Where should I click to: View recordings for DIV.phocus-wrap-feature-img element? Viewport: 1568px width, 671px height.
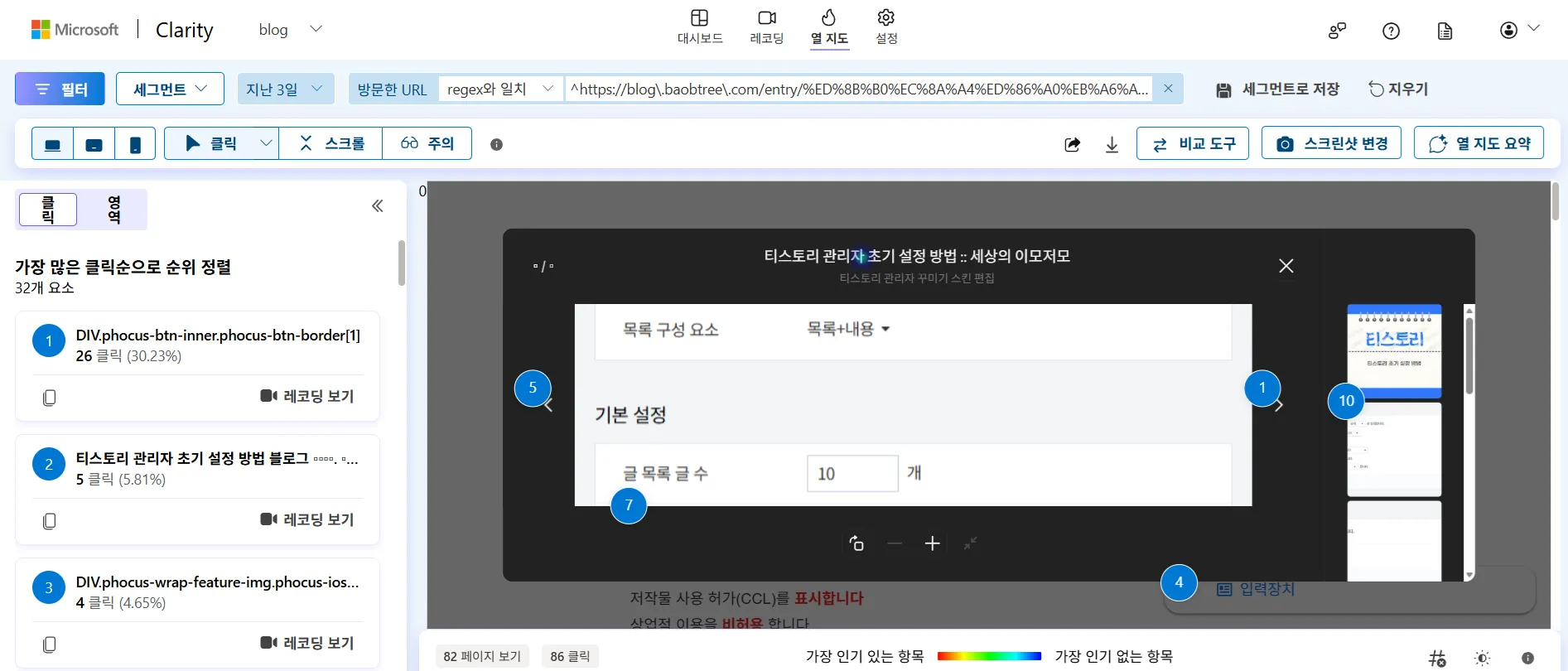307,643
